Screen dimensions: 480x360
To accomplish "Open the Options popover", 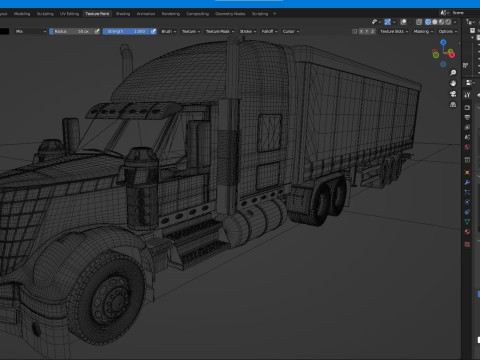I will point(448,31).
